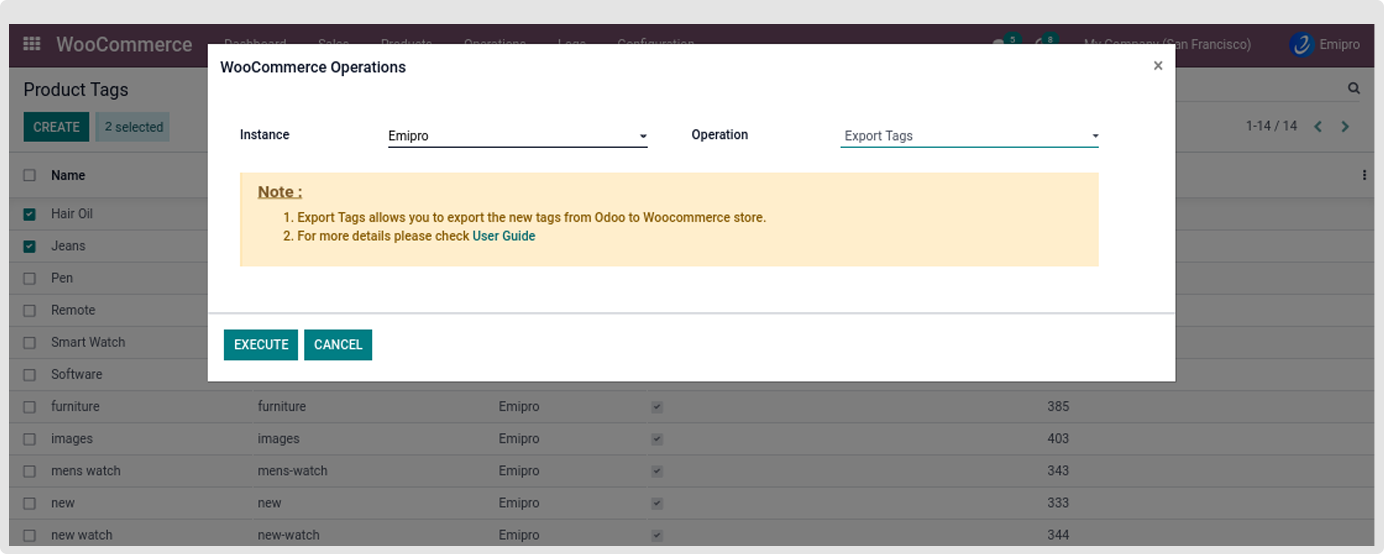The image size is (1384, 554).
Task: Click the mens-watch slug cell
Action: pos(292,471)
